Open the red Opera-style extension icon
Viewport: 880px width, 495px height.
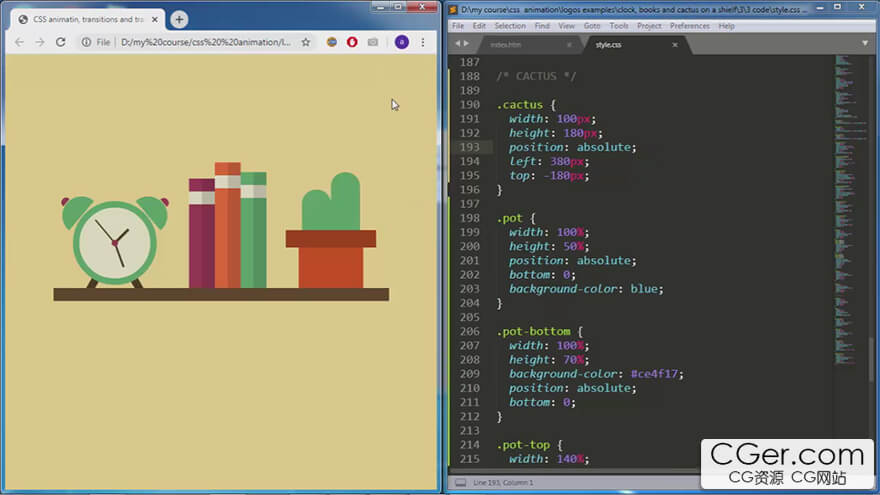pyautogui.click(x=352, y=42)
